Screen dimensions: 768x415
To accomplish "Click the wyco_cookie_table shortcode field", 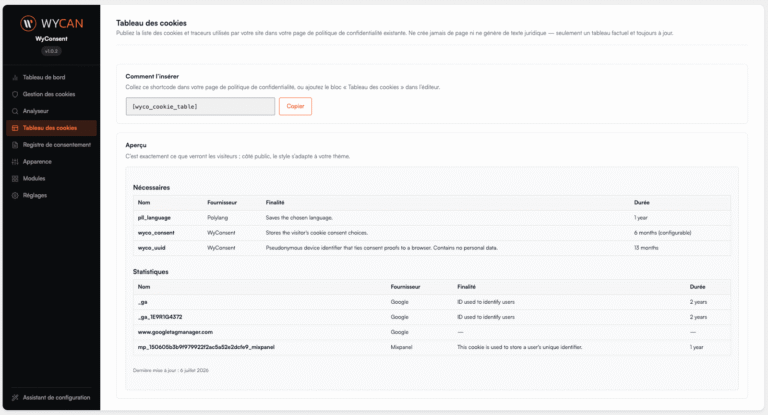I will (x=200, y=106).
